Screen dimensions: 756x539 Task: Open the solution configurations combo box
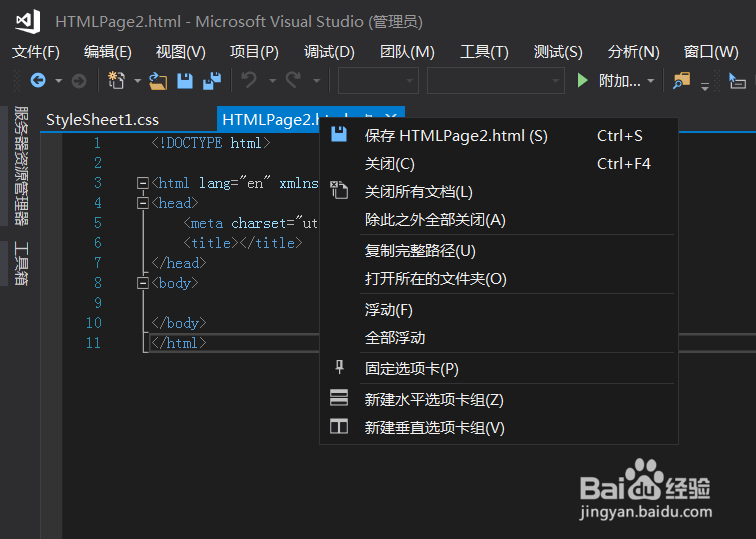pyautogui.click(x=378, y=81)
